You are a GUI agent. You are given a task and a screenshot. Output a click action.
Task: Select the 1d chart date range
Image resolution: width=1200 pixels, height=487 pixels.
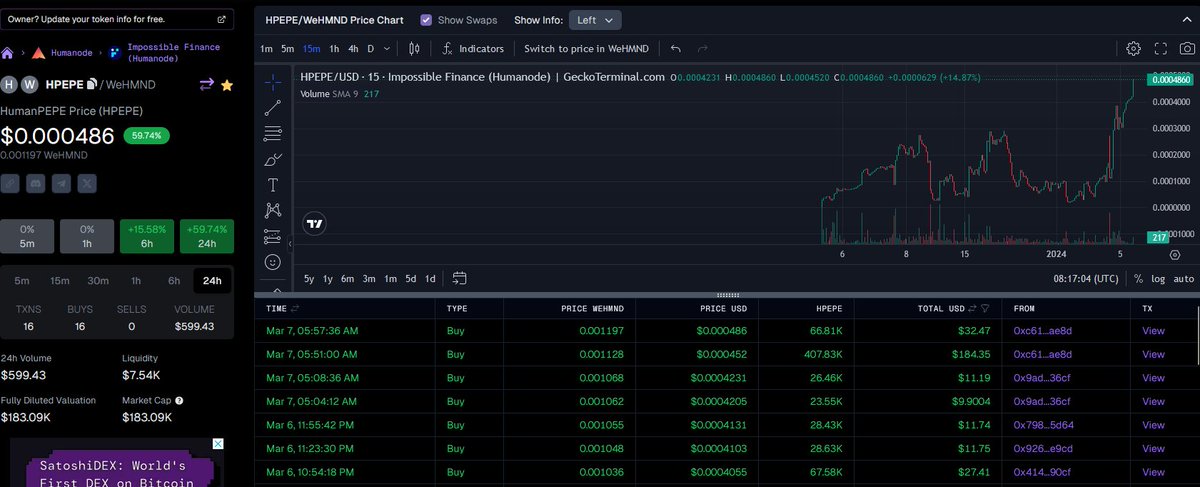tap(430, 278)
